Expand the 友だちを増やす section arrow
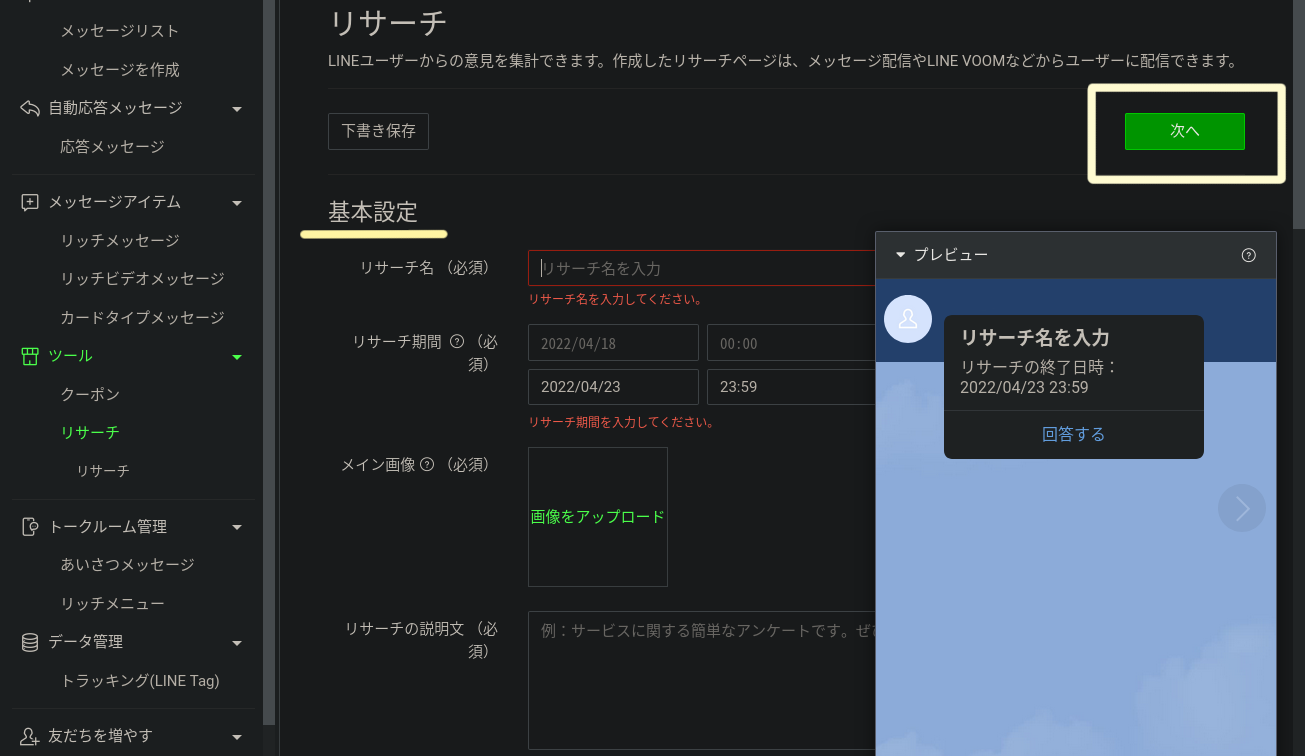This screenshot has height=756, width=1305. click(237, 737)
